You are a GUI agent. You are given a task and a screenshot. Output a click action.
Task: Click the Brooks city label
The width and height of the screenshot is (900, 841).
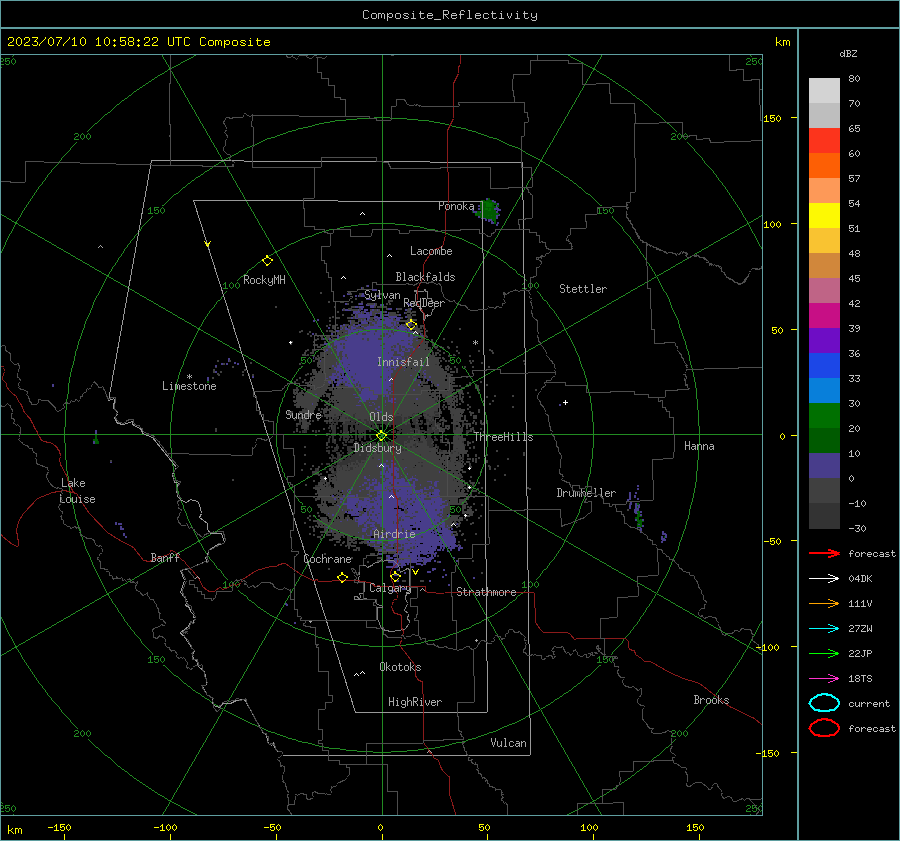(x=711, y=700)
